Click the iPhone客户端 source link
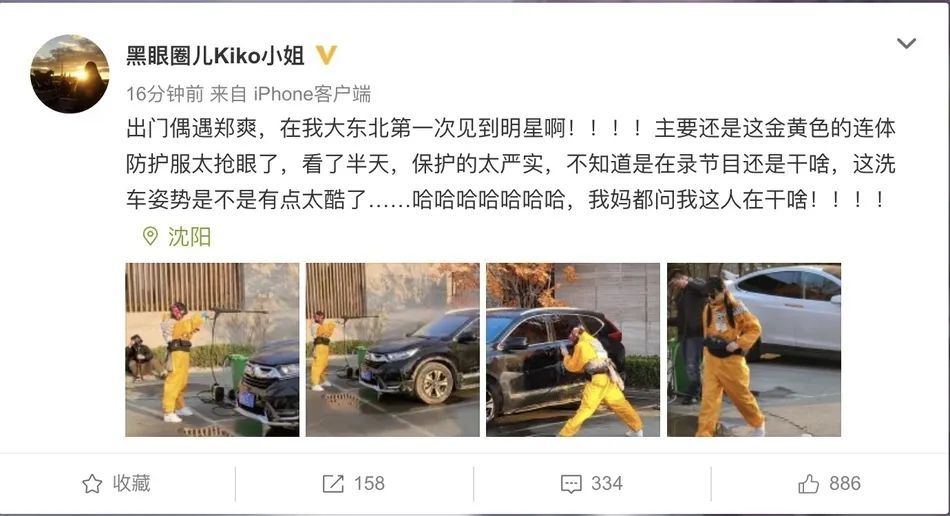 coord(312,94)
